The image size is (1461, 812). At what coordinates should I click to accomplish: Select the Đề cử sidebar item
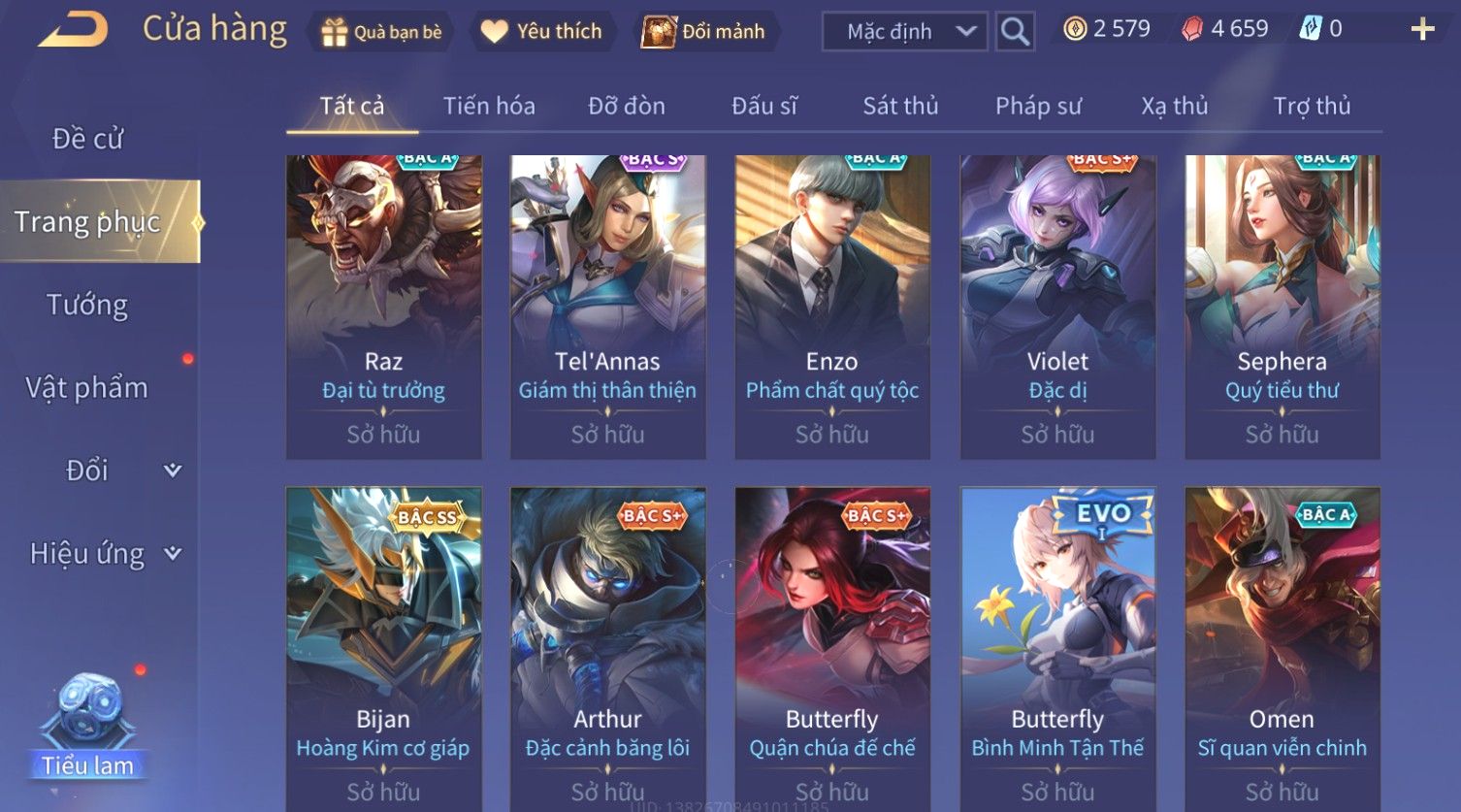[x=87, y=139]
